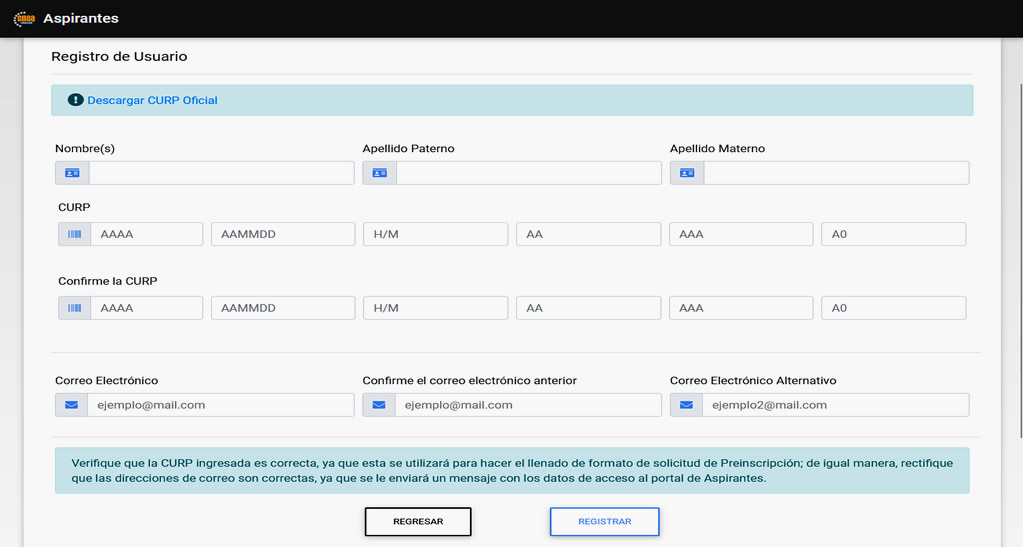Click the envelope icon beside Correo Electrónico

tap(71, 405)
